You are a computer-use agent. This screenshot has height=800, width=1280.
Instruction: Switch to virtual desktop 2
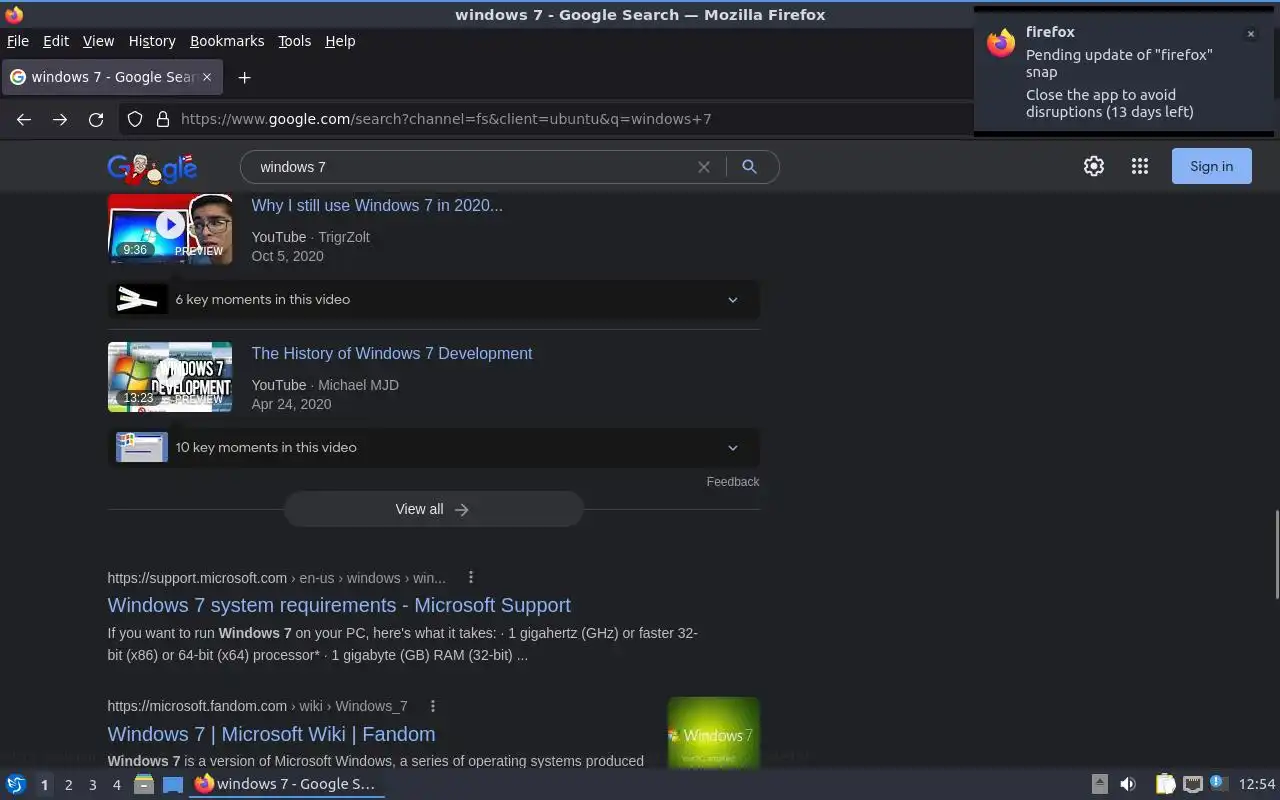click(68, 785)
